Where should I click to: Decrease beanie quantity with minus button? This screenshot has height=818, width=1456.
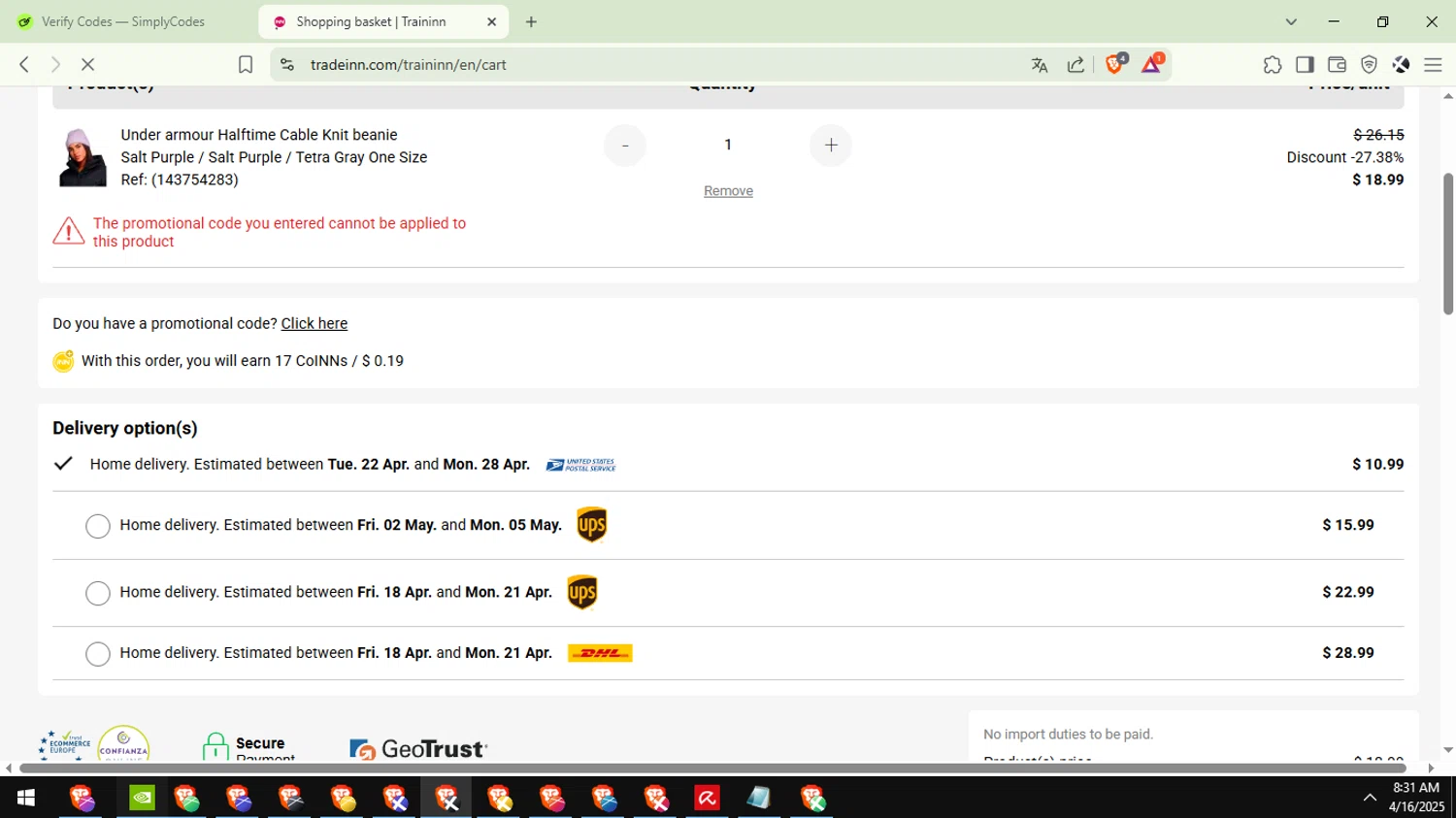click(625, 146)
